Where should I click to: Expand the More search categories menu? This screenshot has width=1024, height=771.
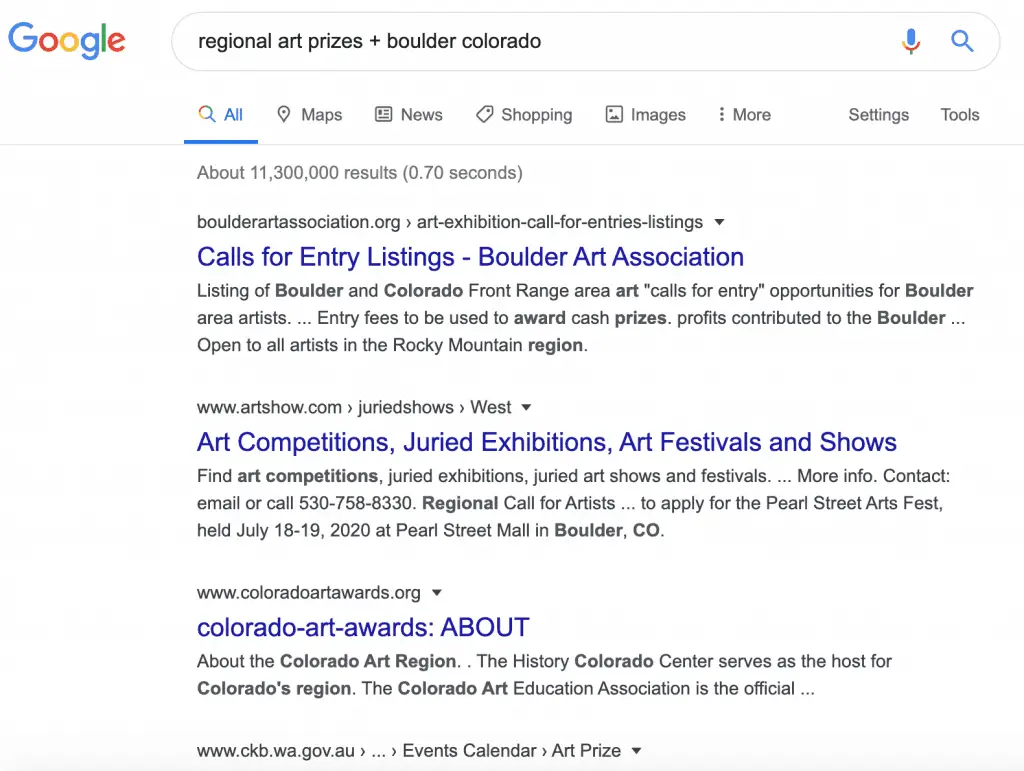(744, 115)
